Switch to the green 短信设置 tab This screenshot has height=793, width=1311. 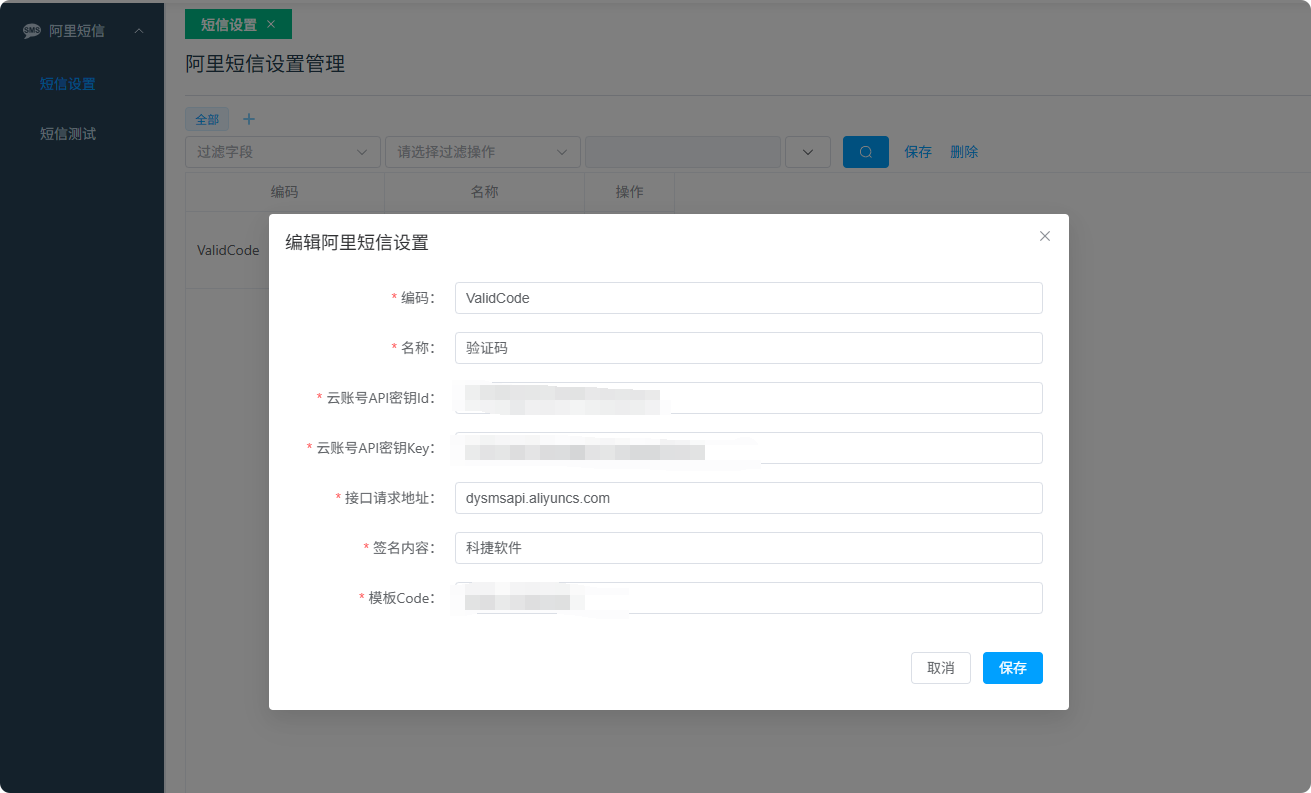pos(228,24)
